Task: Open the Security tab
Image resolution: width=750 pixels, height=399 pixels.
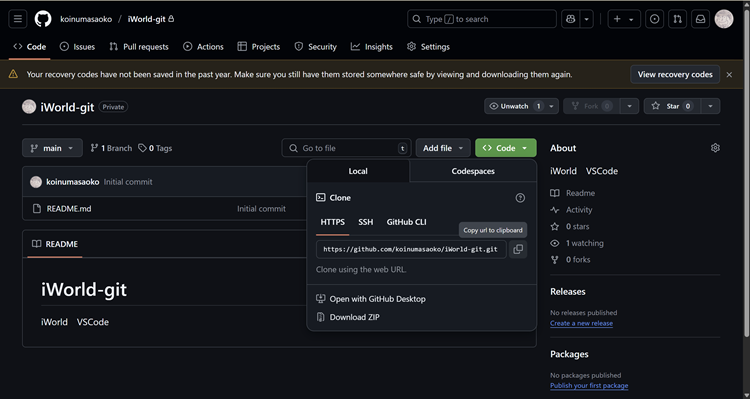Action: click(316, 46)
